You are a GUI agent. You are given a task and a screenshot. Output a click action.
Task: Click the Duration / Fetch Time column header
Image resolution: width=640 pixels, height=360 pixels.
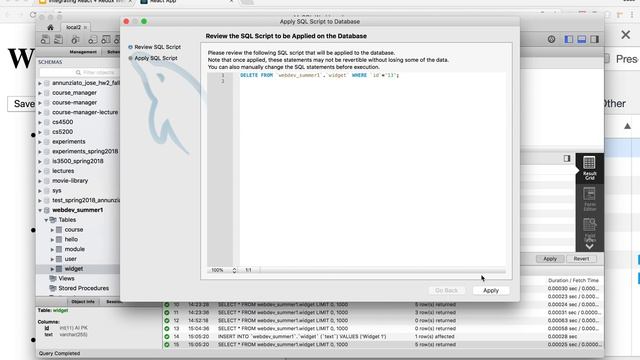(x=573, y=280)
